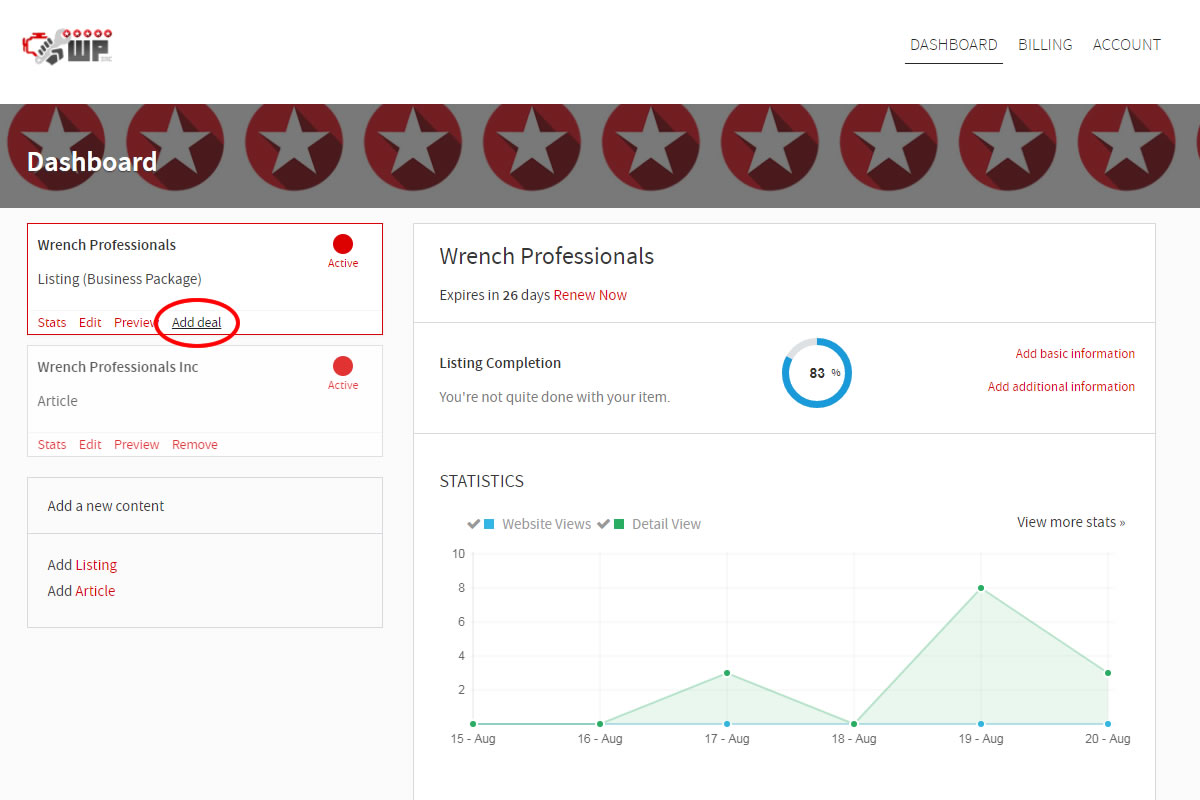Click the Dashboard banner title

[x=92, y=162]
